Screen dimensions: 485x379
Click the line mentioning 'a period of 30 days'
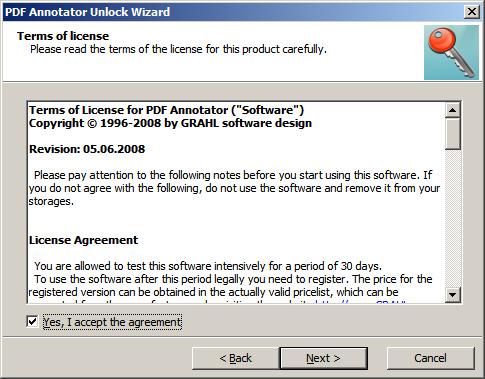click(x=208, y=266)
